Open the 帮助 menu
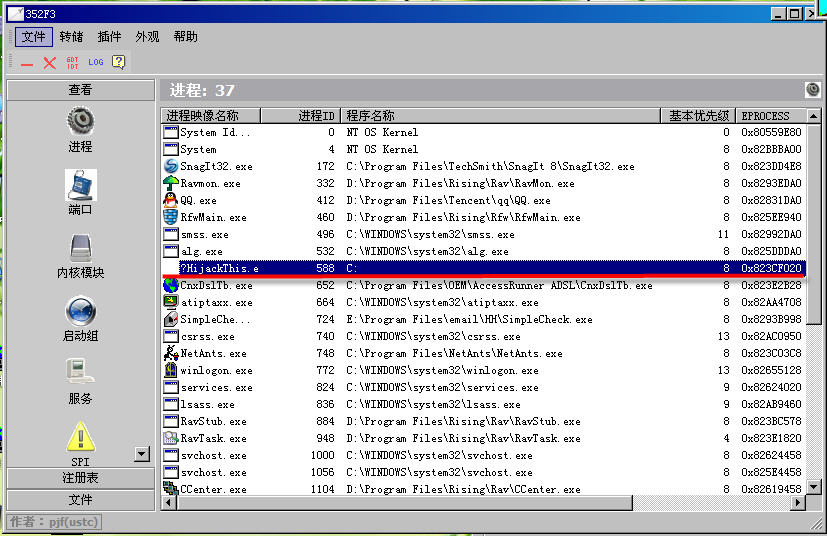 [185, 37]
